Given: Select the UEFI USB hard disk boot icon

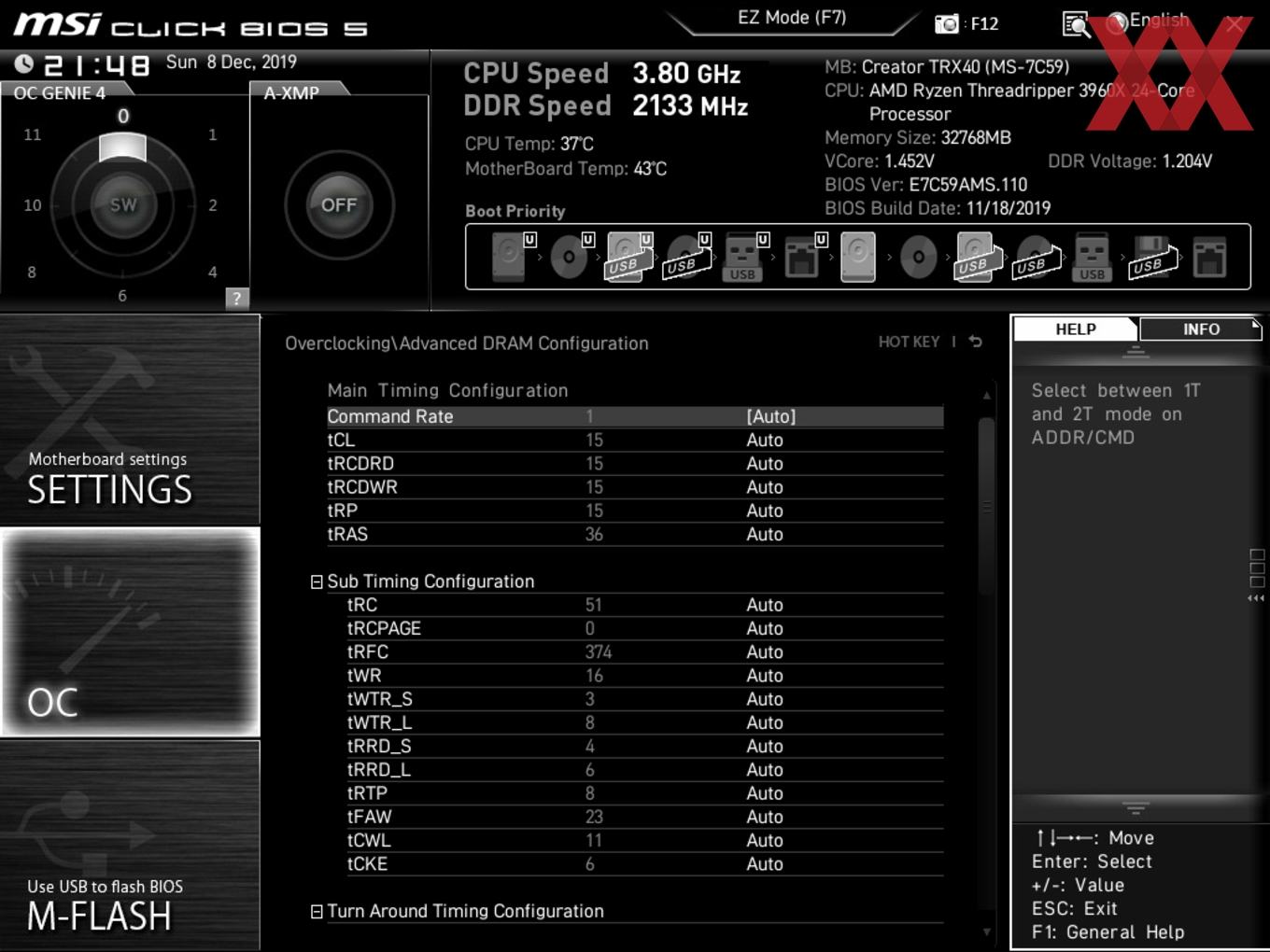Looking at the screenshot, I should (630, 255).
